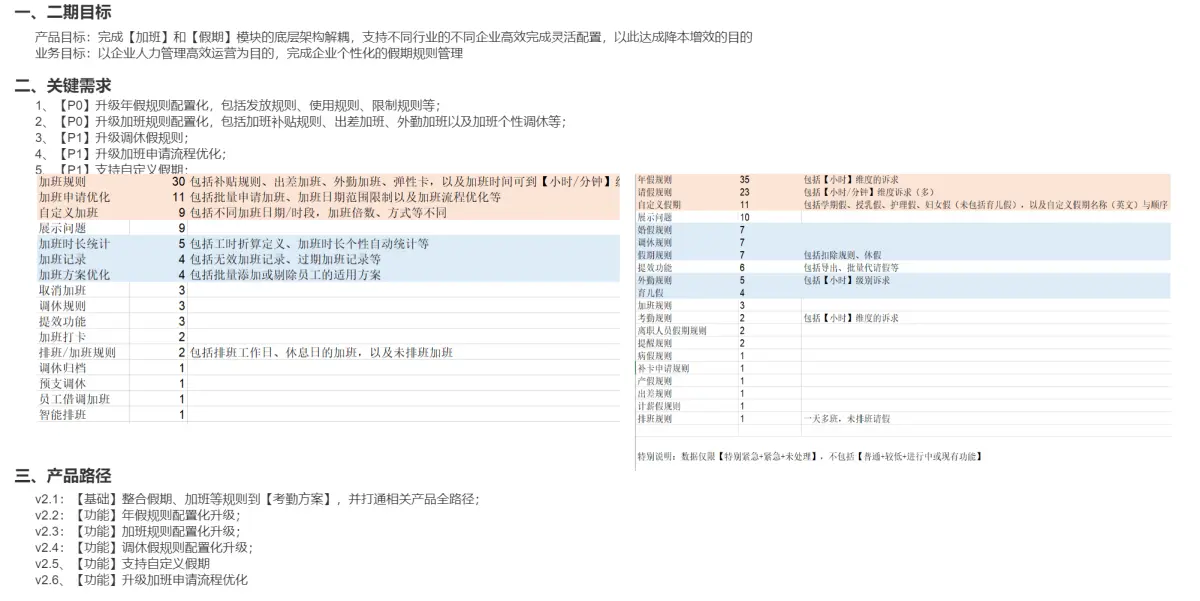1200x601 pixels.
Task: Select the v2.2 '年假规则配置化升级' line
Action: [138, 515]
